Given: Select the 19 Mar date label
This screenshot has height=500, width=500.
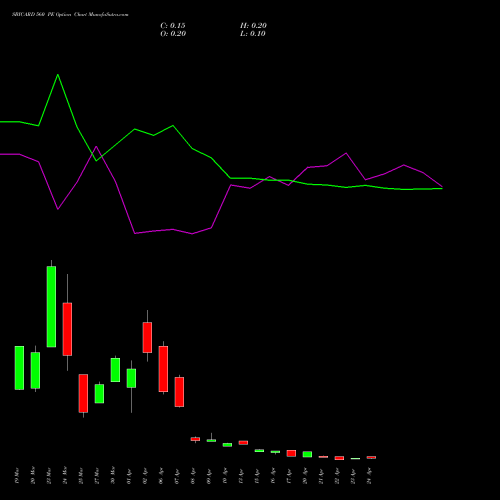Looking at the screenshot, I should click(x=17, y=476).
